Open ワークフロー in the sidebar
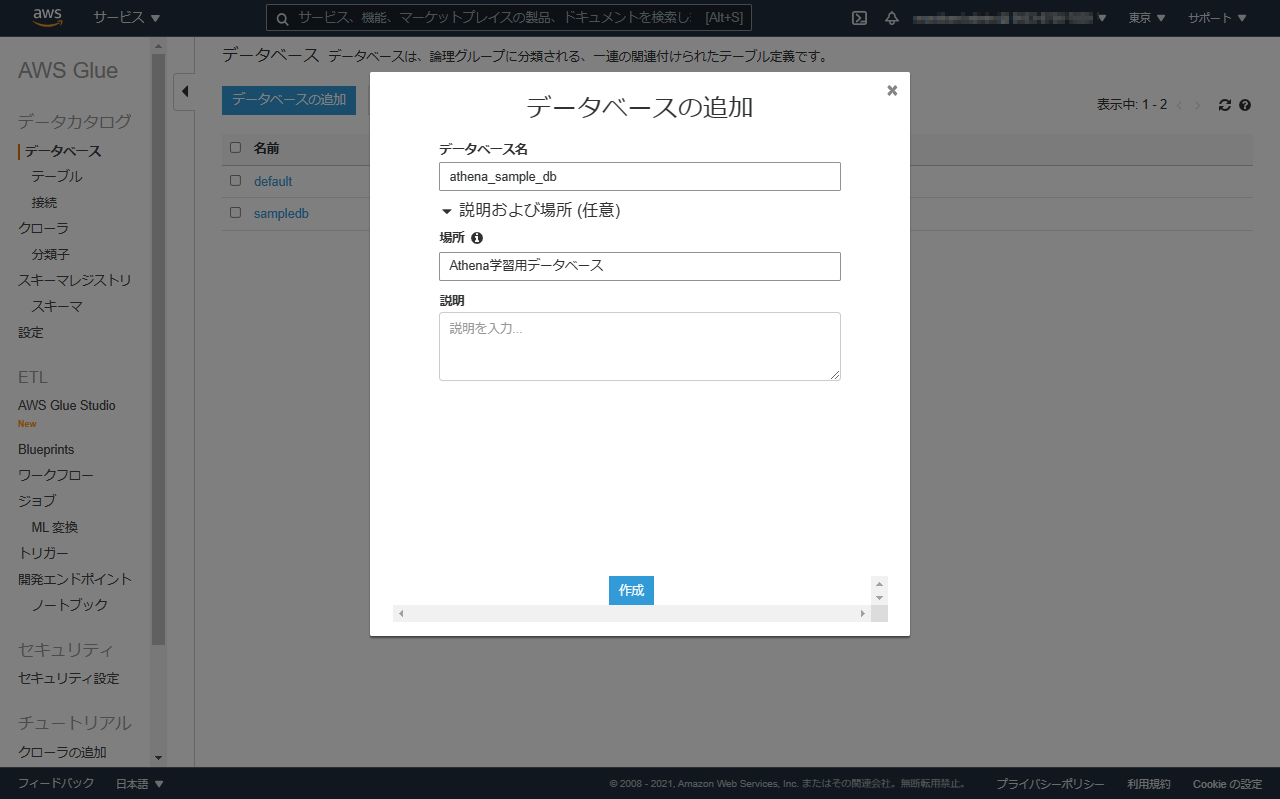 pyautogui.click(x=56, y=476)
